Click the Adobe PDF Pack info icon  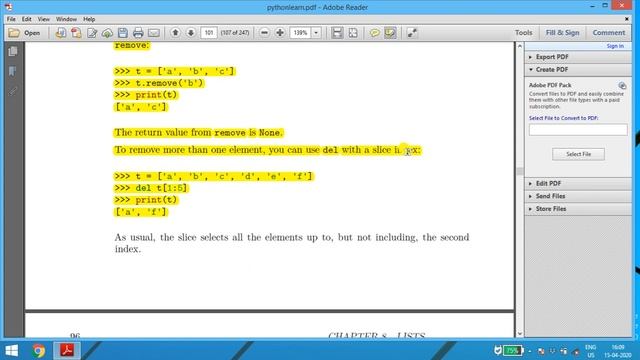pos(622,85)
